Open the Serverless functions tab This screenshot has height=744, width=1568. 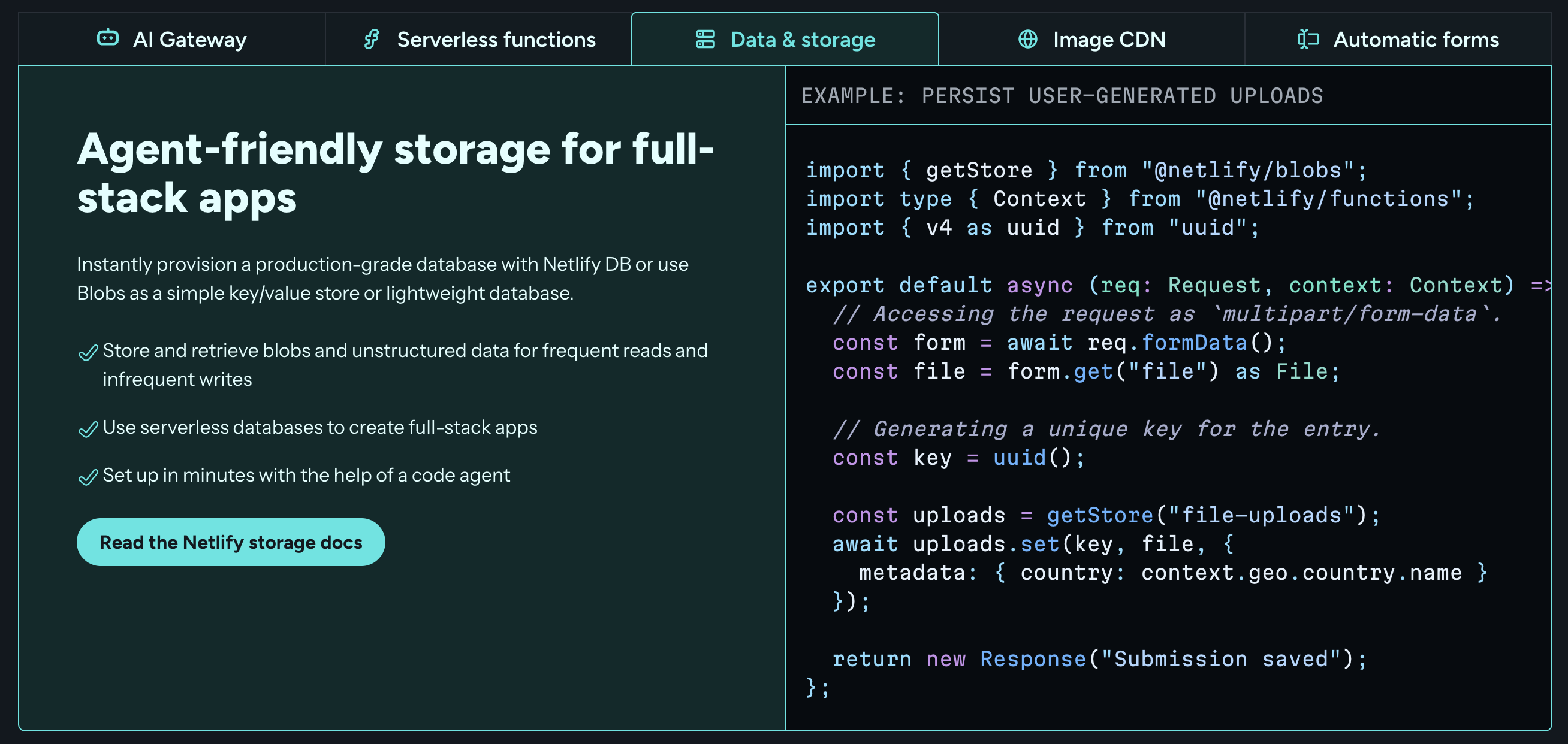496,40
